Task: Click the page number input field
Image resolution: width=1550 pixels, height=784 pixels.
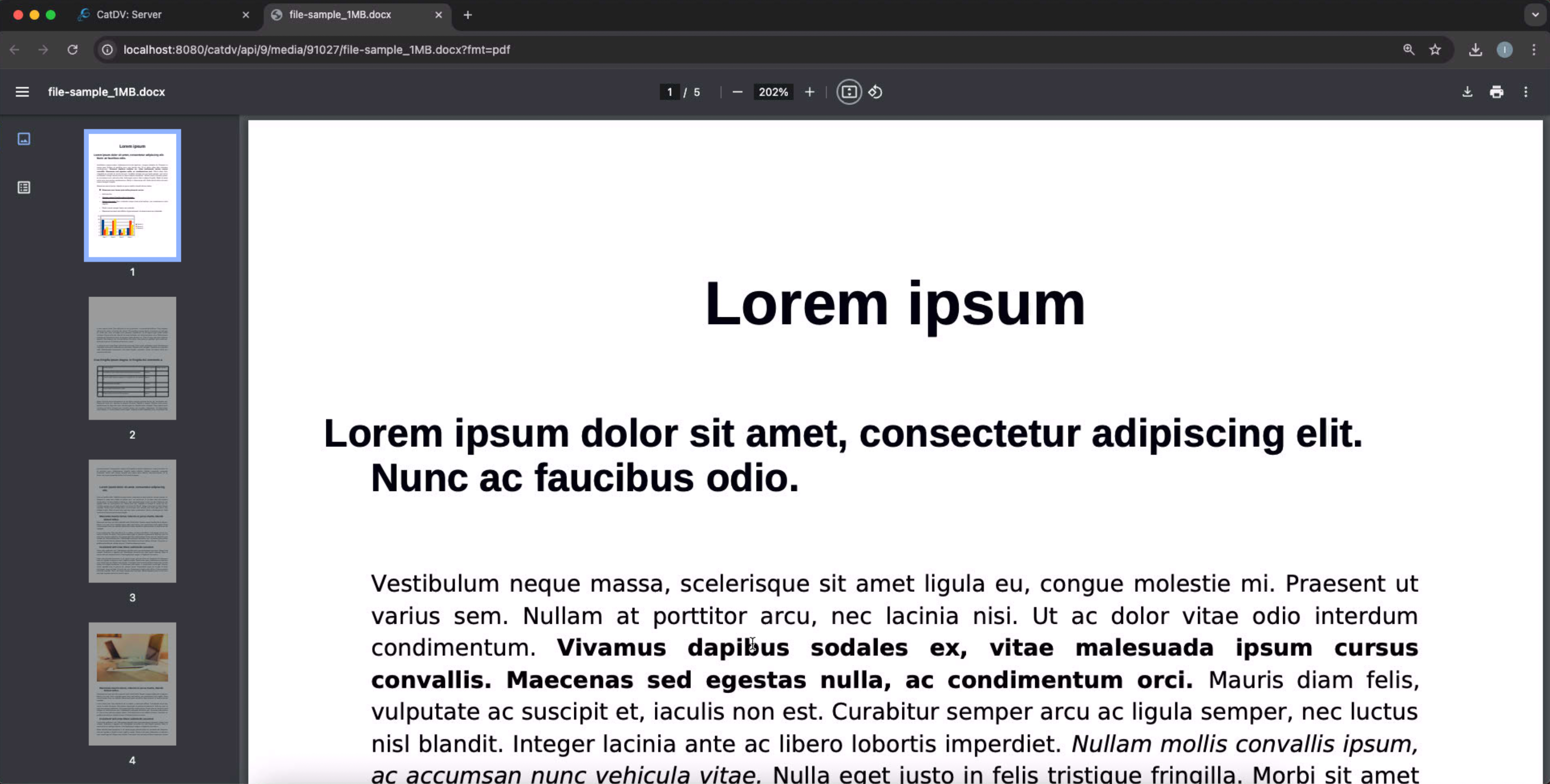Action: tap(670, 92)
